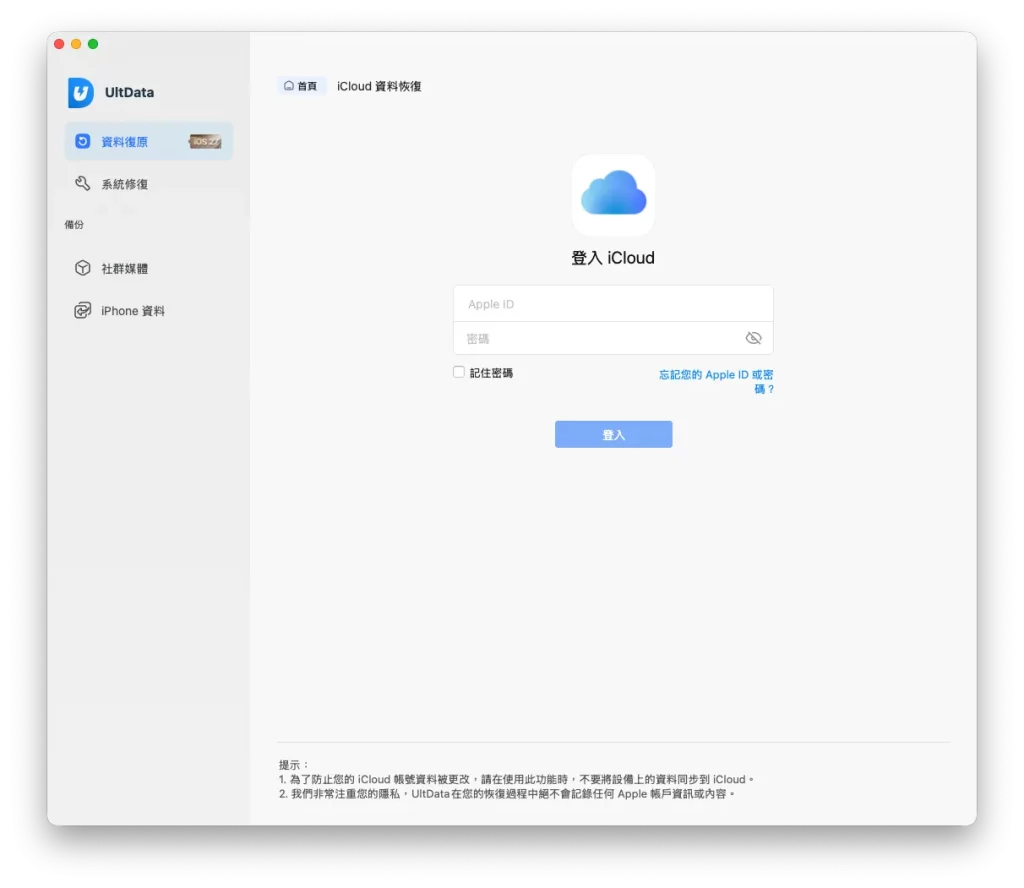This screenshot has width=1024, height=888.
Task: Click the 系統修復 wrench icon
Action: coord(82,183)
